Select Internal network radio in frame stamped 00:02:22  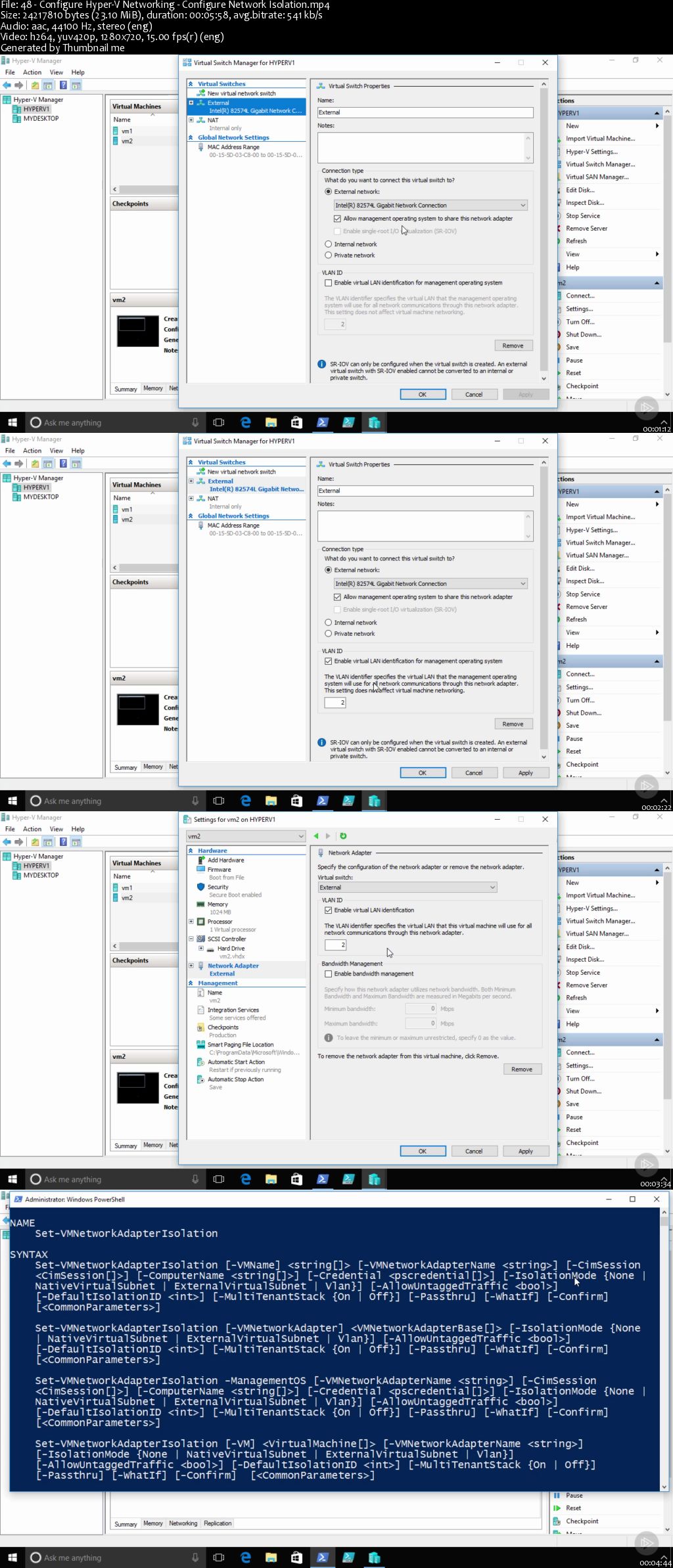click(x=328, y=623)
